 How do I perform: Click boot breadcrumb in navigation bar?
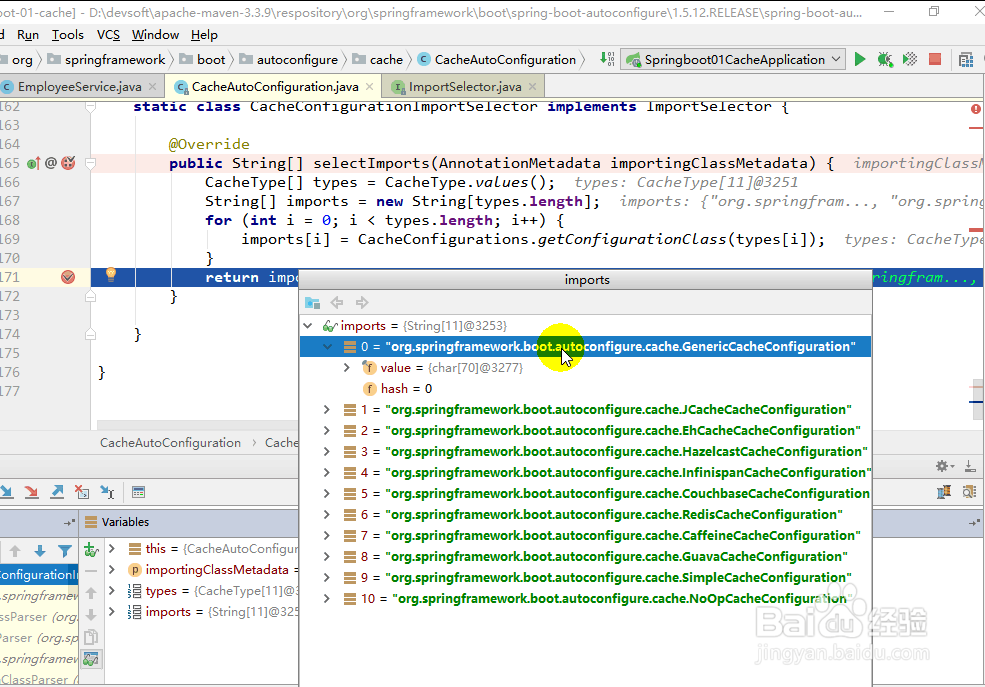click(211, 60)
